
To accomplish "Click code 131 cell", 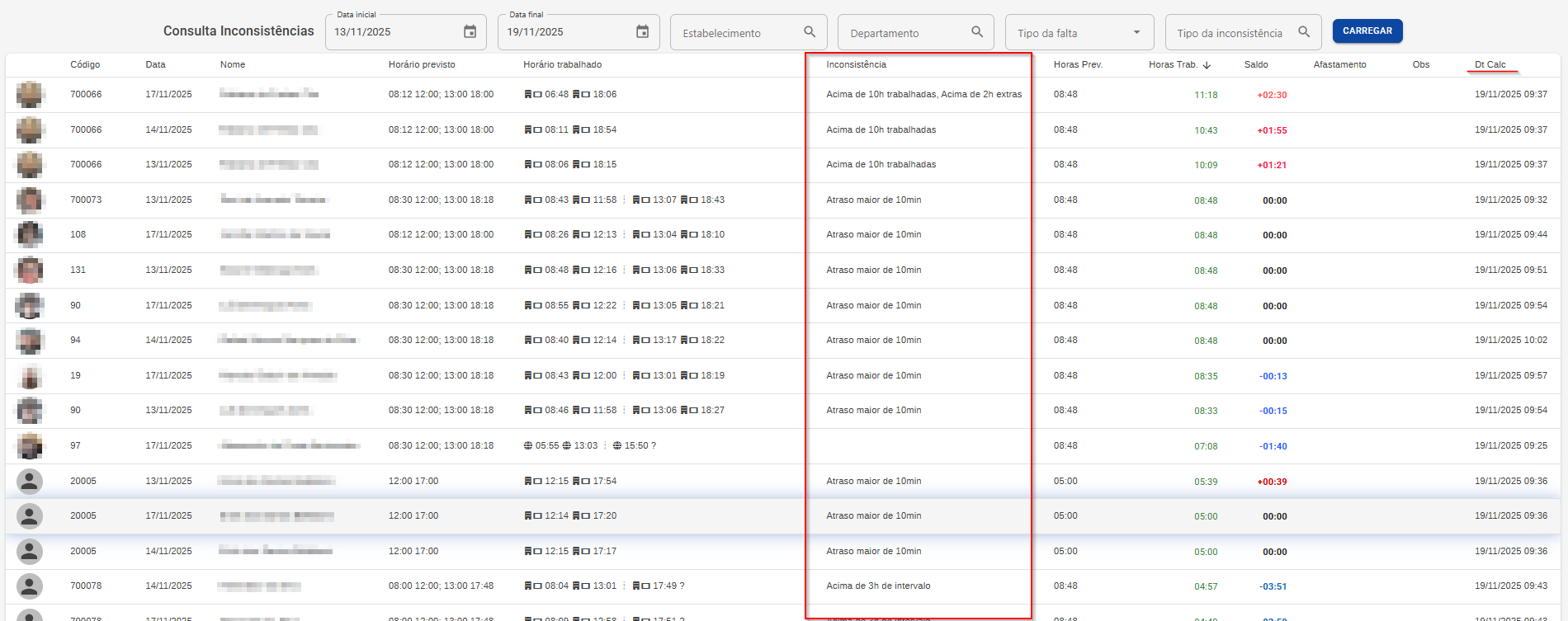I will [x=78, y=270].
